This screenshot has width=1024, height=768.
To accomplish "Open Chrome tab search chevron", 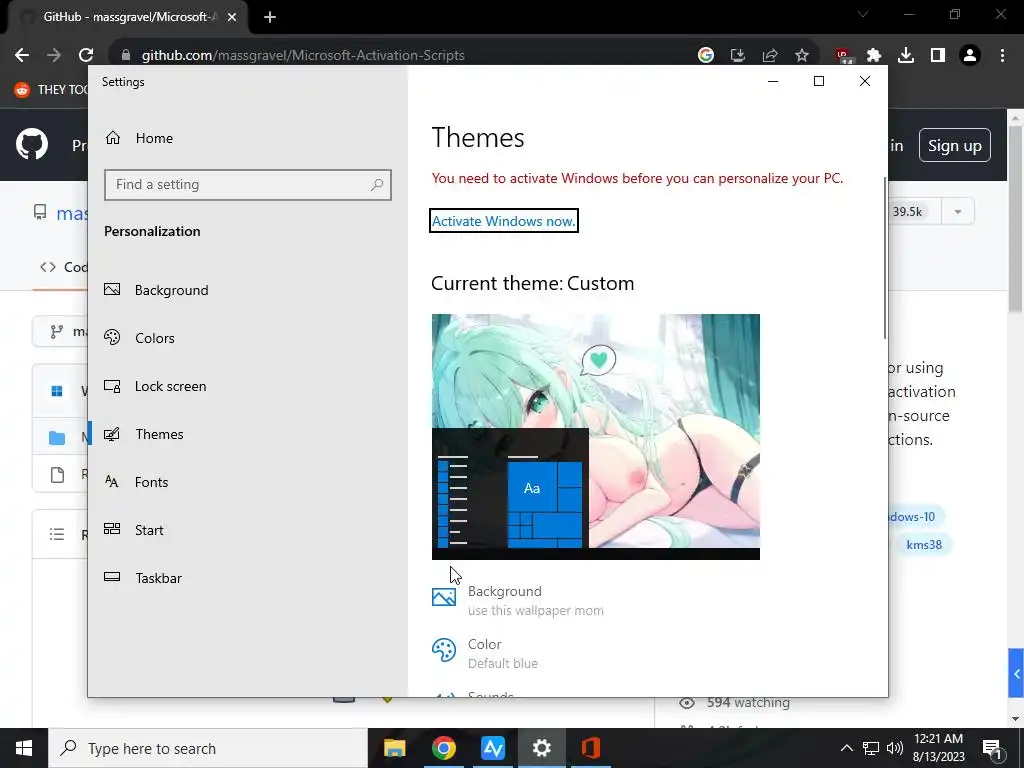I will coord(863,14).
